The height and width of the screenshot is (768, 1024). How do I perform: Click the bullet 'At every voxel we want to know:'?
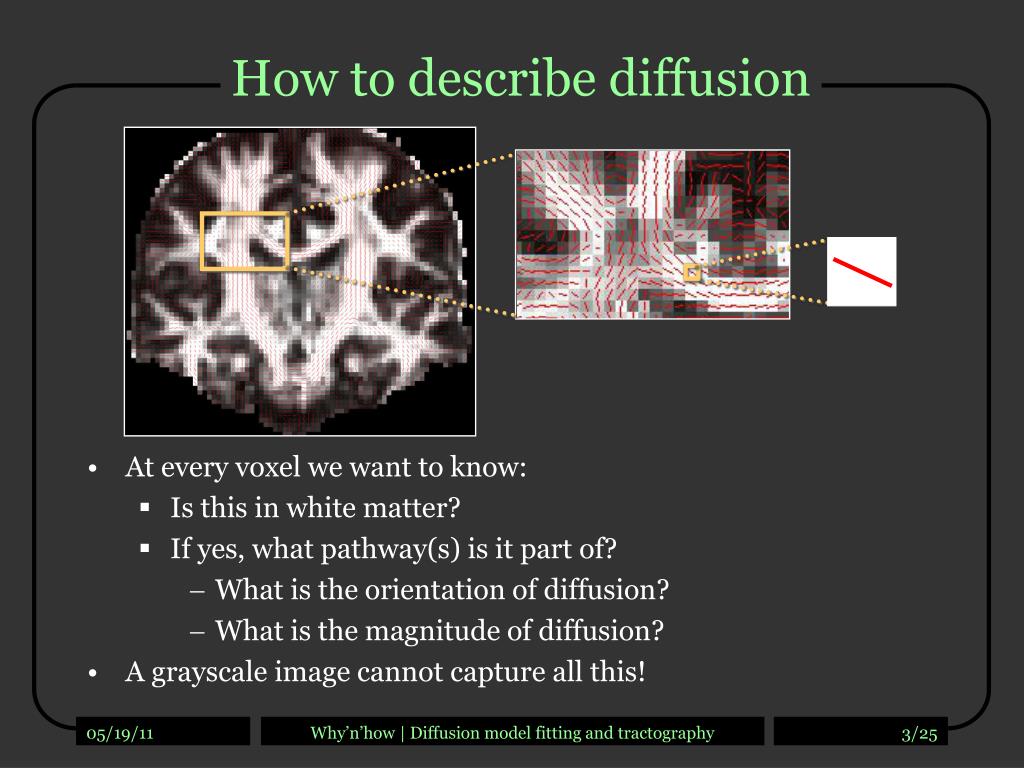[x=325, y=468]
